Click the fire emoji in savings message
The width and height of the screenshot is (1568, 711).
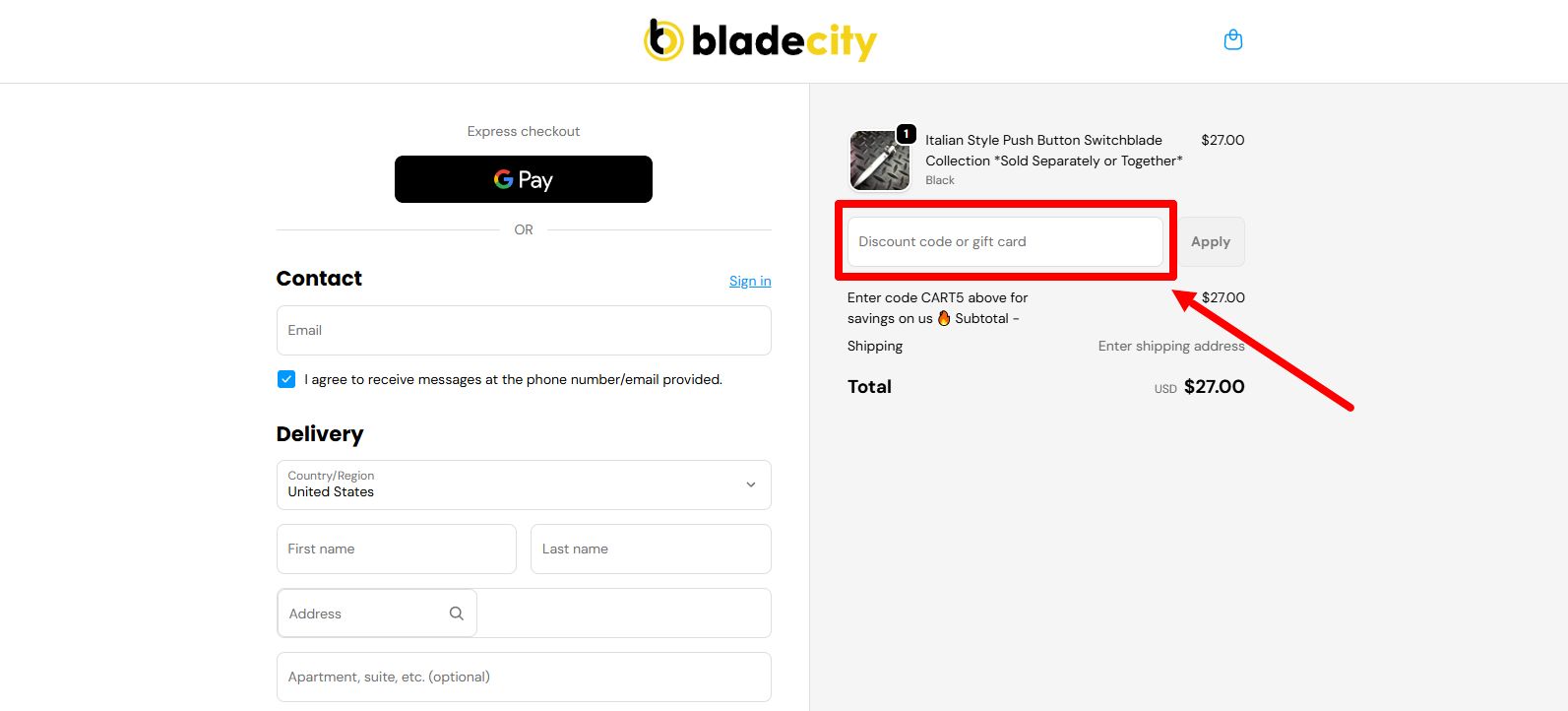coord(943,318)
